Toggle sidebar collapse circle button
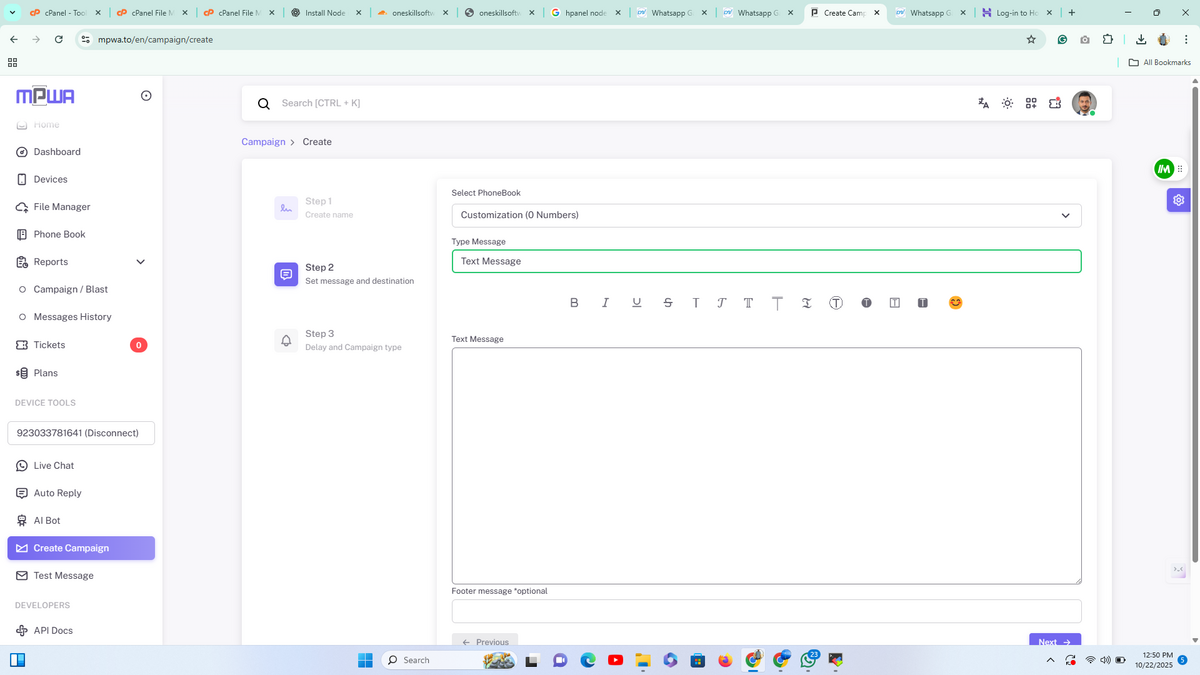 coord(146,96)
